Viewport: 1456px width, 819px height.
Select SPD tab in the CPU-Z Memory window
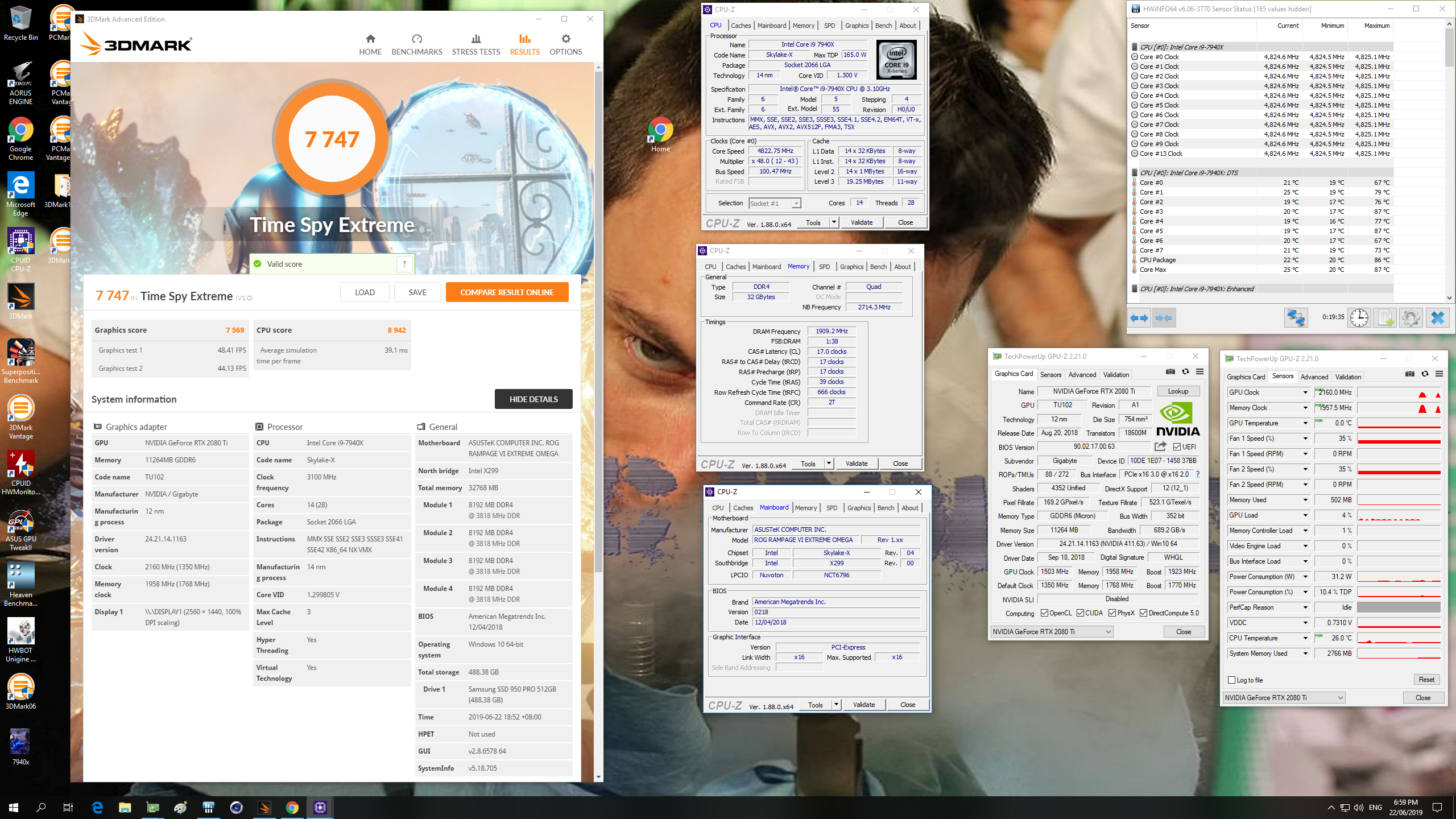tap(824, 267)
